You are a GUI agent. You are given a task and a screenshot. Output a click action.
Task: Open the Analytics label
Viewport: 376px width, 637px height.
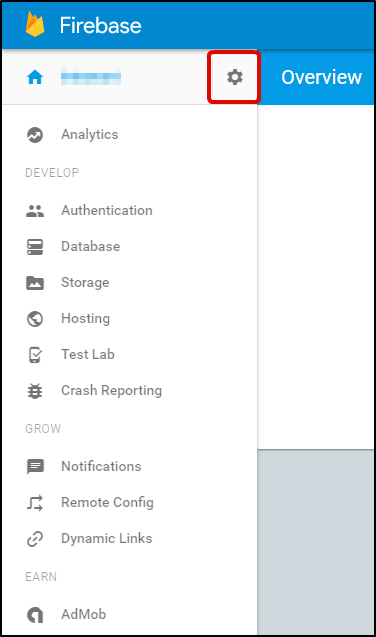pos(90,134)
